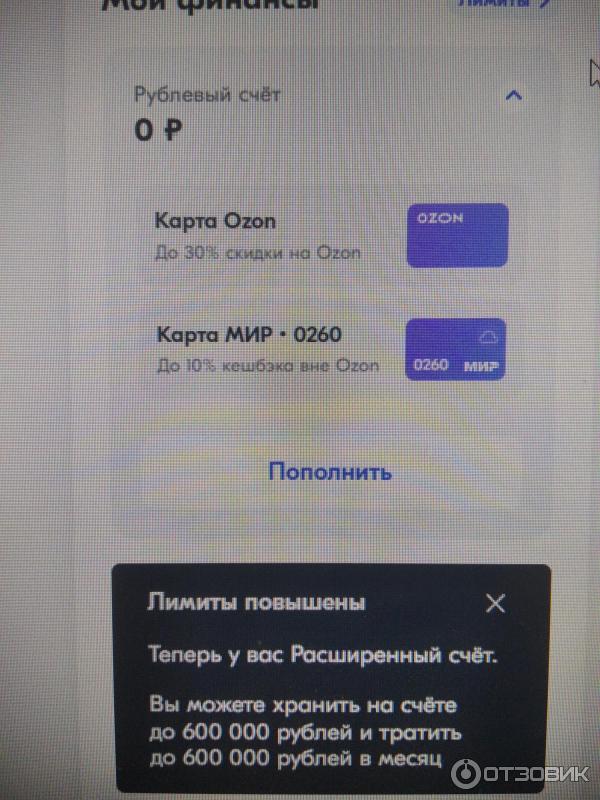Open the МИР 0260 card thumbnail
600x800 pixels.
[456, 349]
